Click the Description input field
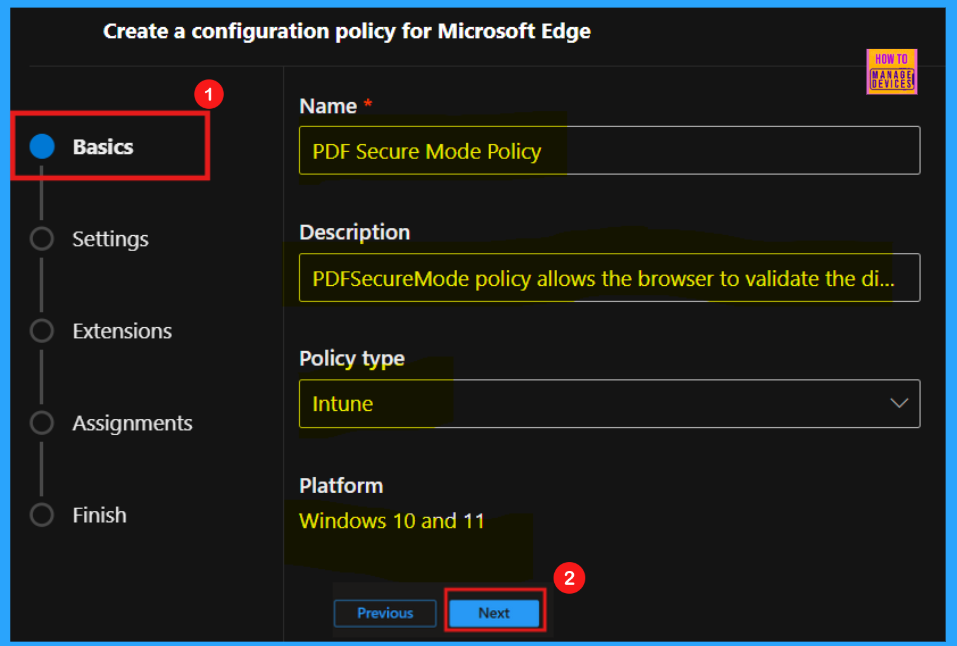The width and height of the screenshot is (957, 646). coord(609,278)
